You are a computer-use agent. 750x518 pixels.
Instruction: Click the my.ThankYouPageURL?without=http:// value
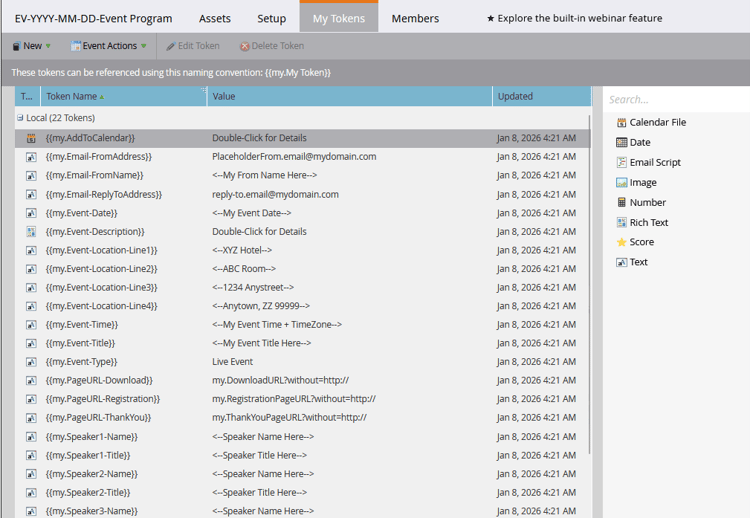pyautogui.click(x=289, y=418)
